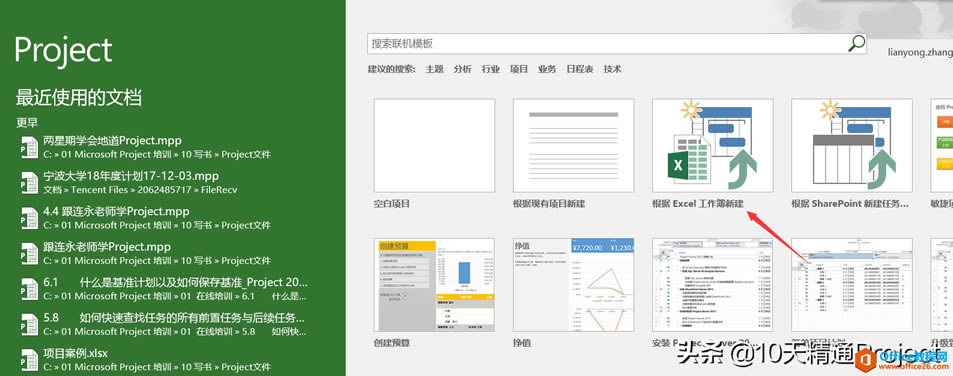This screenshot has height=376, width=953.
Task: Open file icon for 4.4 跟连永老师学Project.mpp
Action: point(29,217)
